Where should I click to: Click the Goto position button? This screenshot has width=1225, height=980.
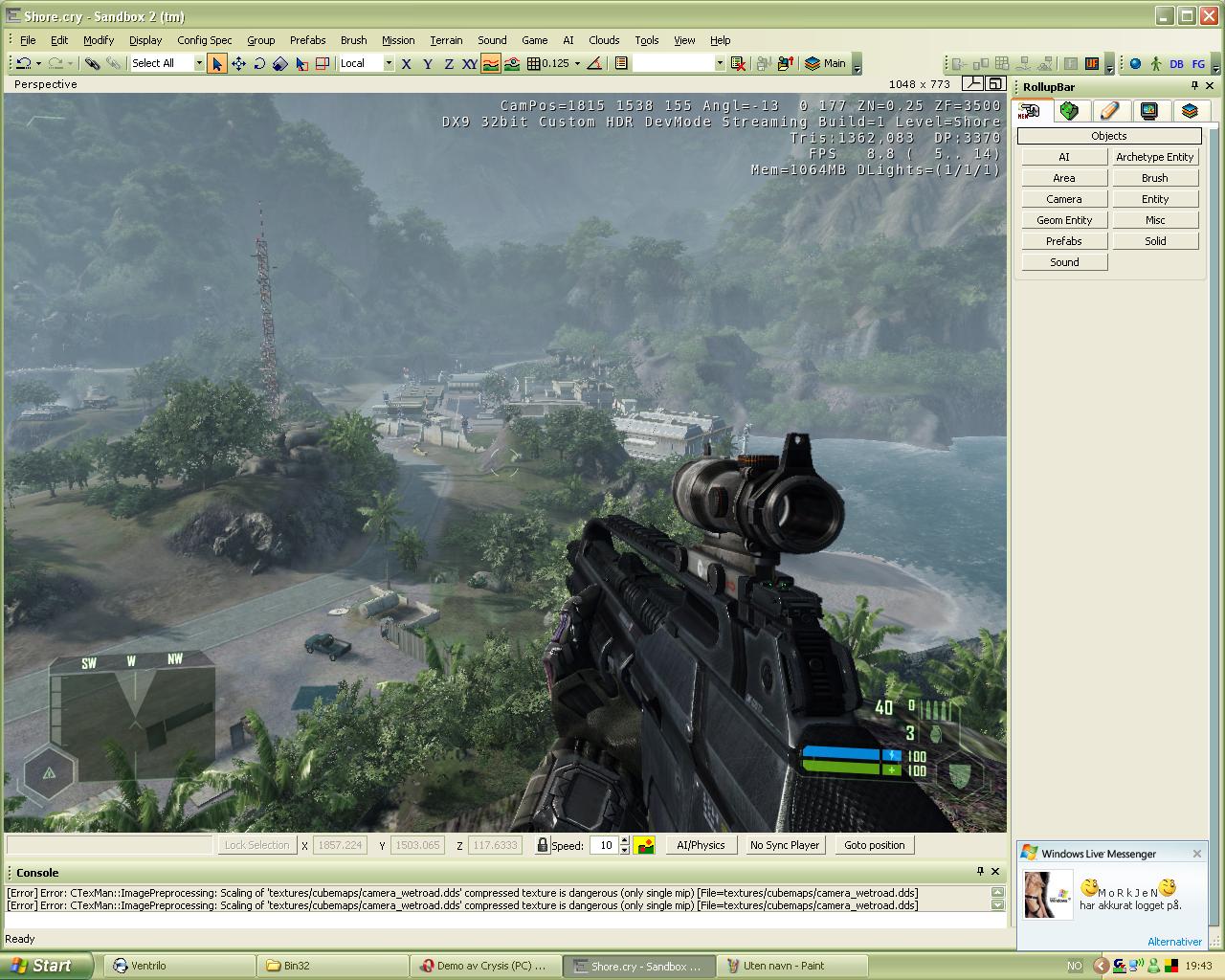[x=874, y=845]
